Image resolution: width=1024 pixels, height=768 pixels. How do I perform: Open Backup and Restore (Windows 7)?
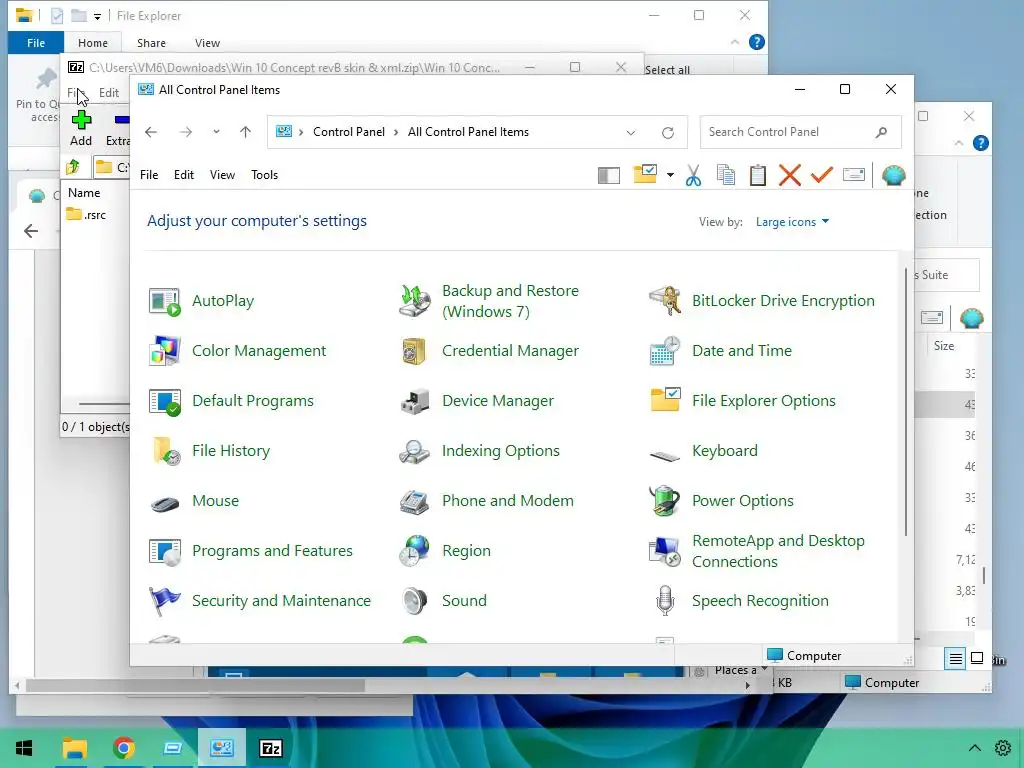click(x=510, y=301)
